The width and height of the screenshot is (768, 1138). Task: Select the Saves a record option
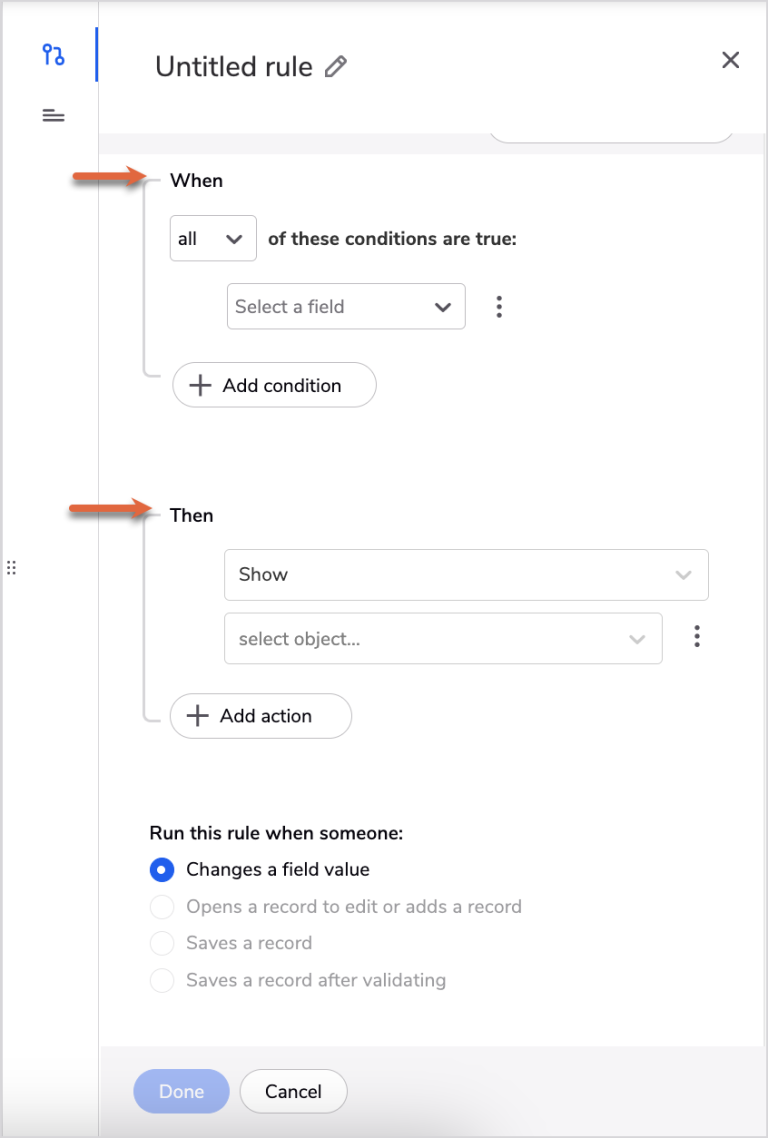click(161, 943)
